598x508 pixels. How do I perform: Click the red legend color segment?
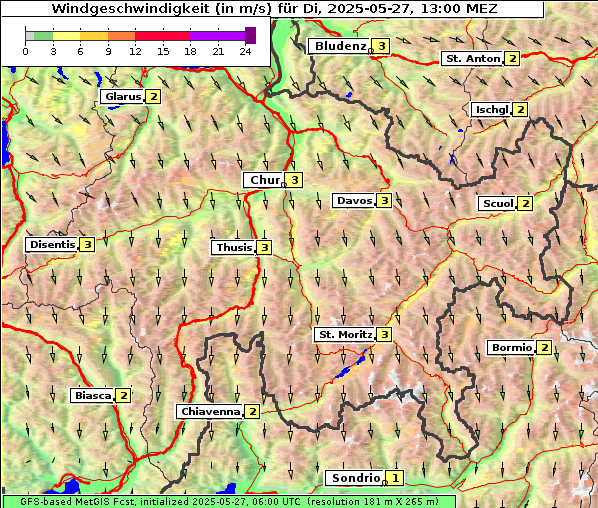click(x=162, y=36)
